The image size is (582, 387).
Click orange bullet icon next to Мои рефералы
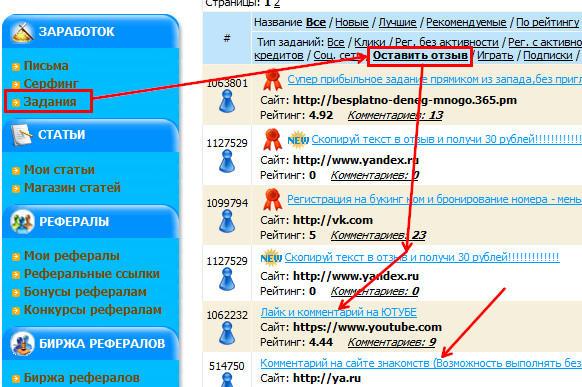pyautogui.click(x=16, y=256)
